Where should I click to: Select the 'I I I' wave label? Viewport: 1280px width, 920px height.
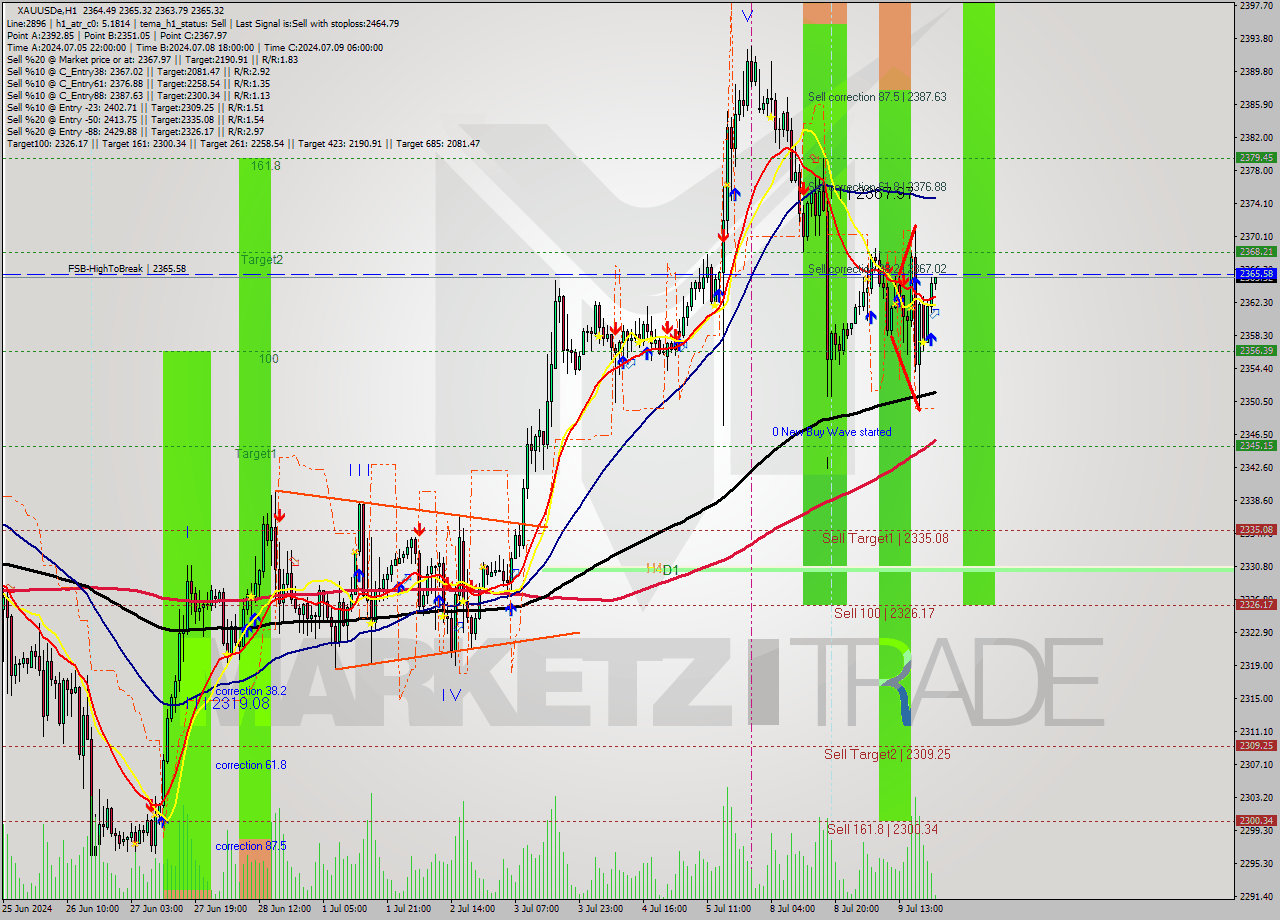(x=360, y=469)
